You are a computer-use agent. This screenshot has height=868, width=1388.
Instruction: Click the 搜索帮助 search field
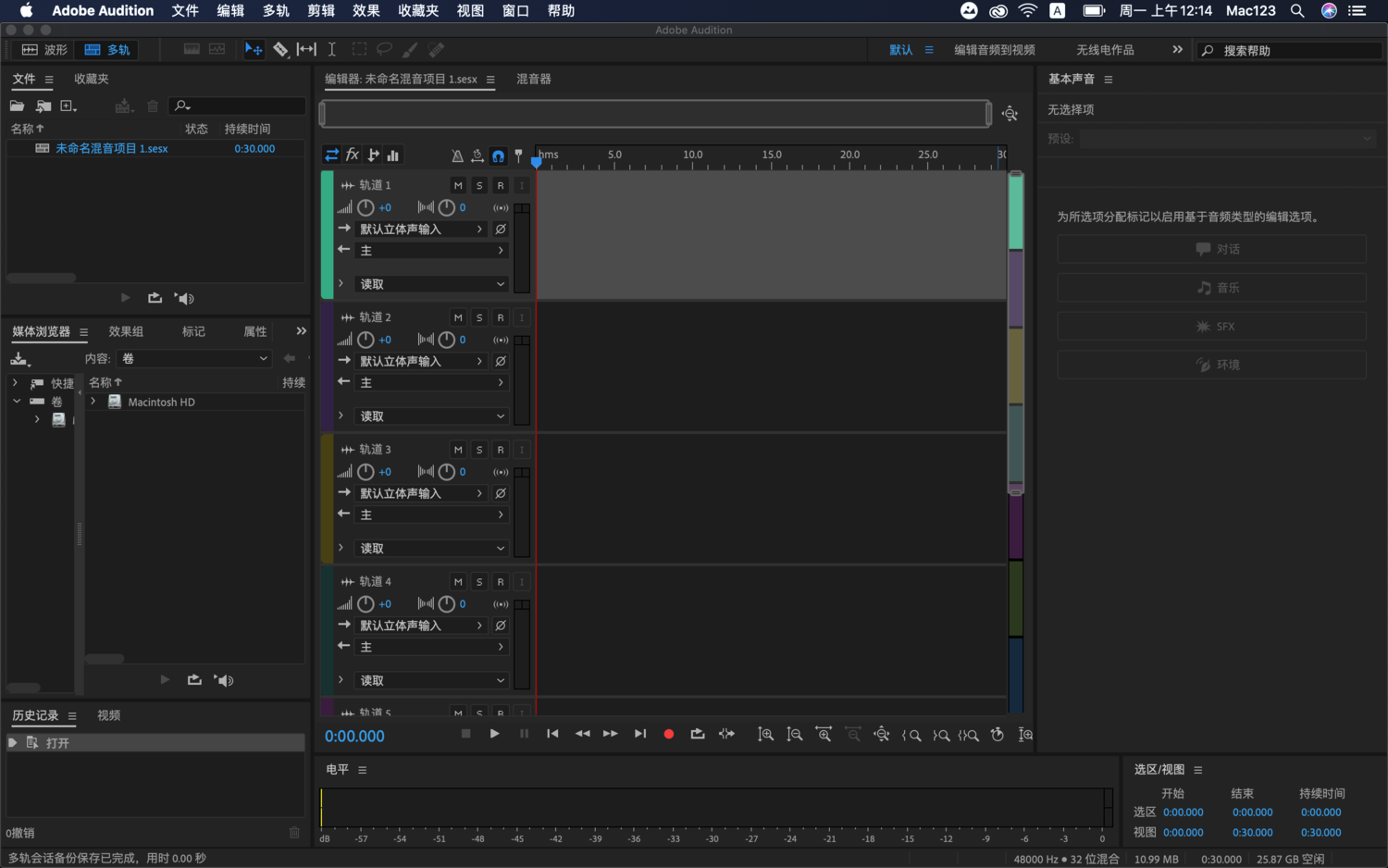pyautogui.click(x=1290, y=50)
